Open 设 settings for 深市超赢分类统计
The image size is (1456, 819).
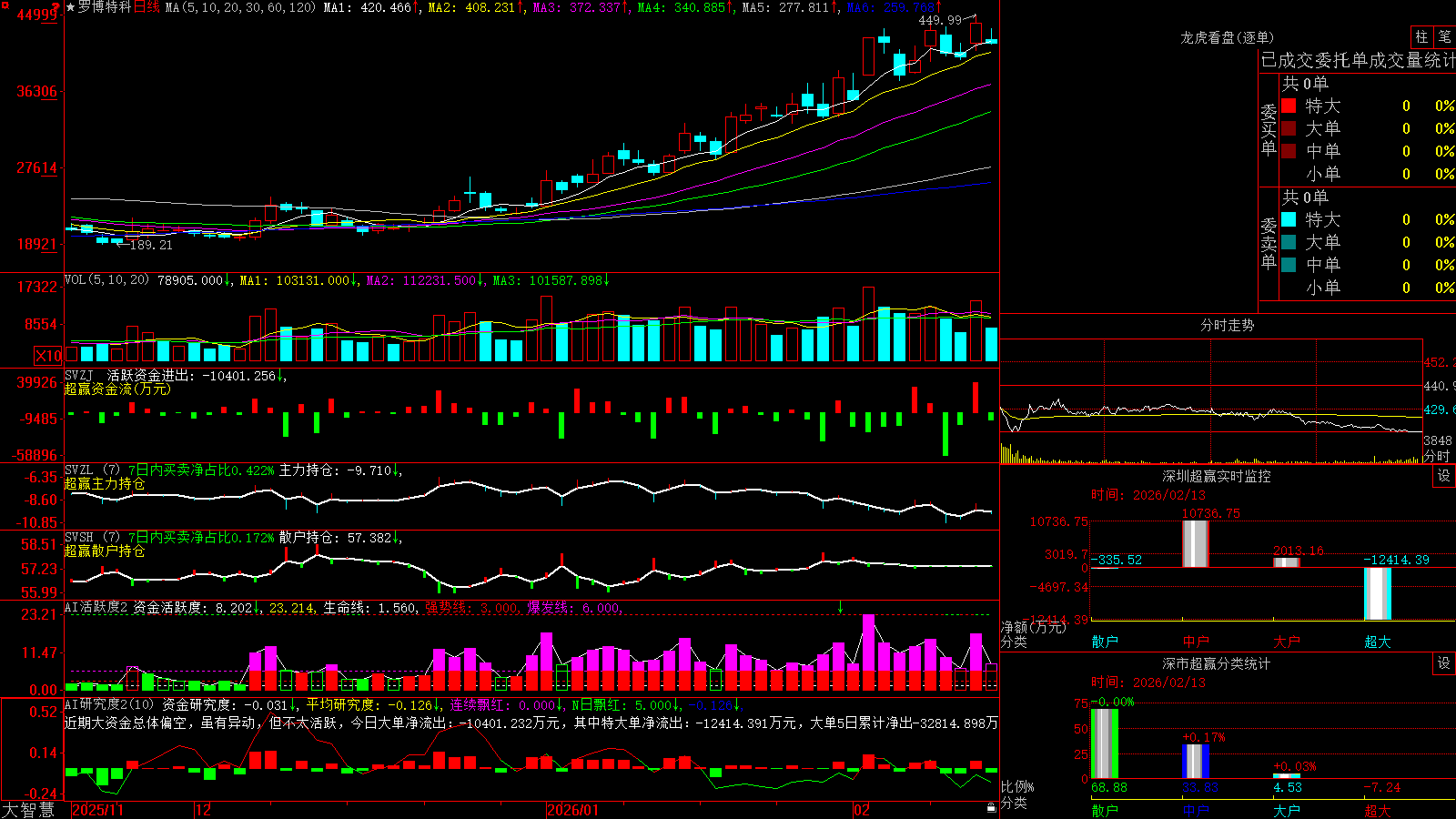click(x=1444, y=663)
